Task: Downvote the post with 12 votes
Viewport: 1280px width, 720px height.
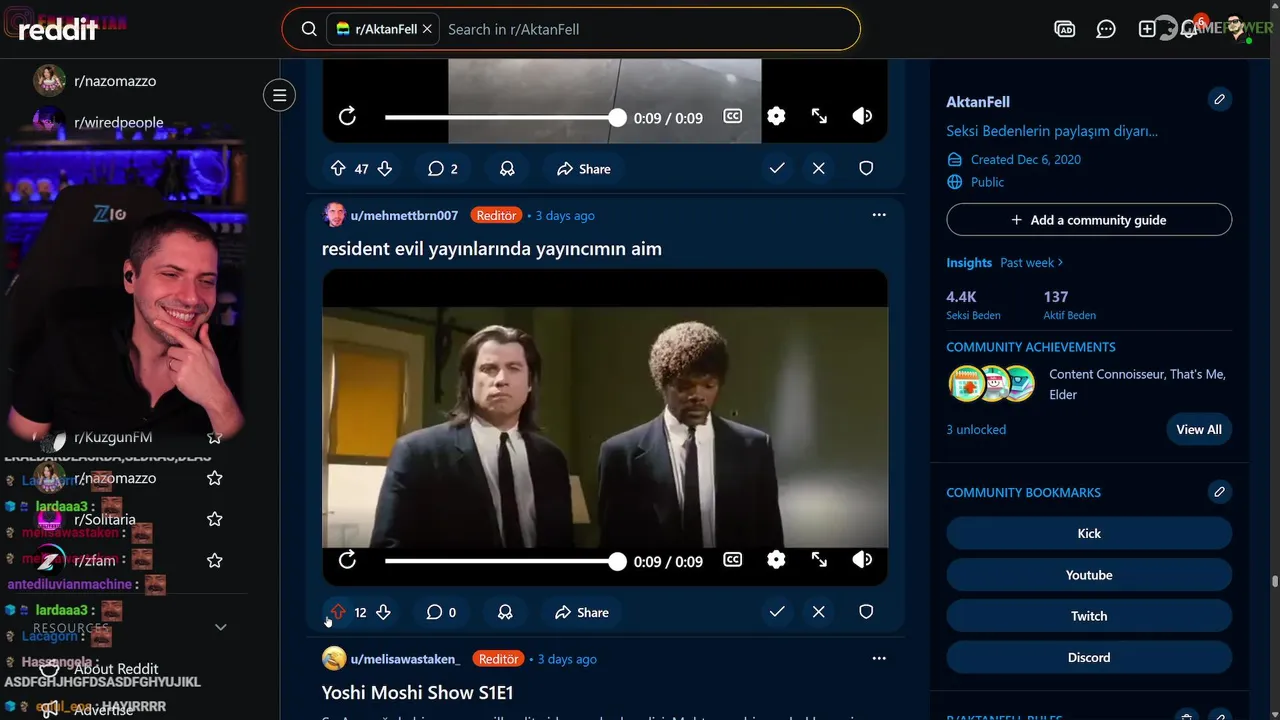Action: tap(383, 612)
